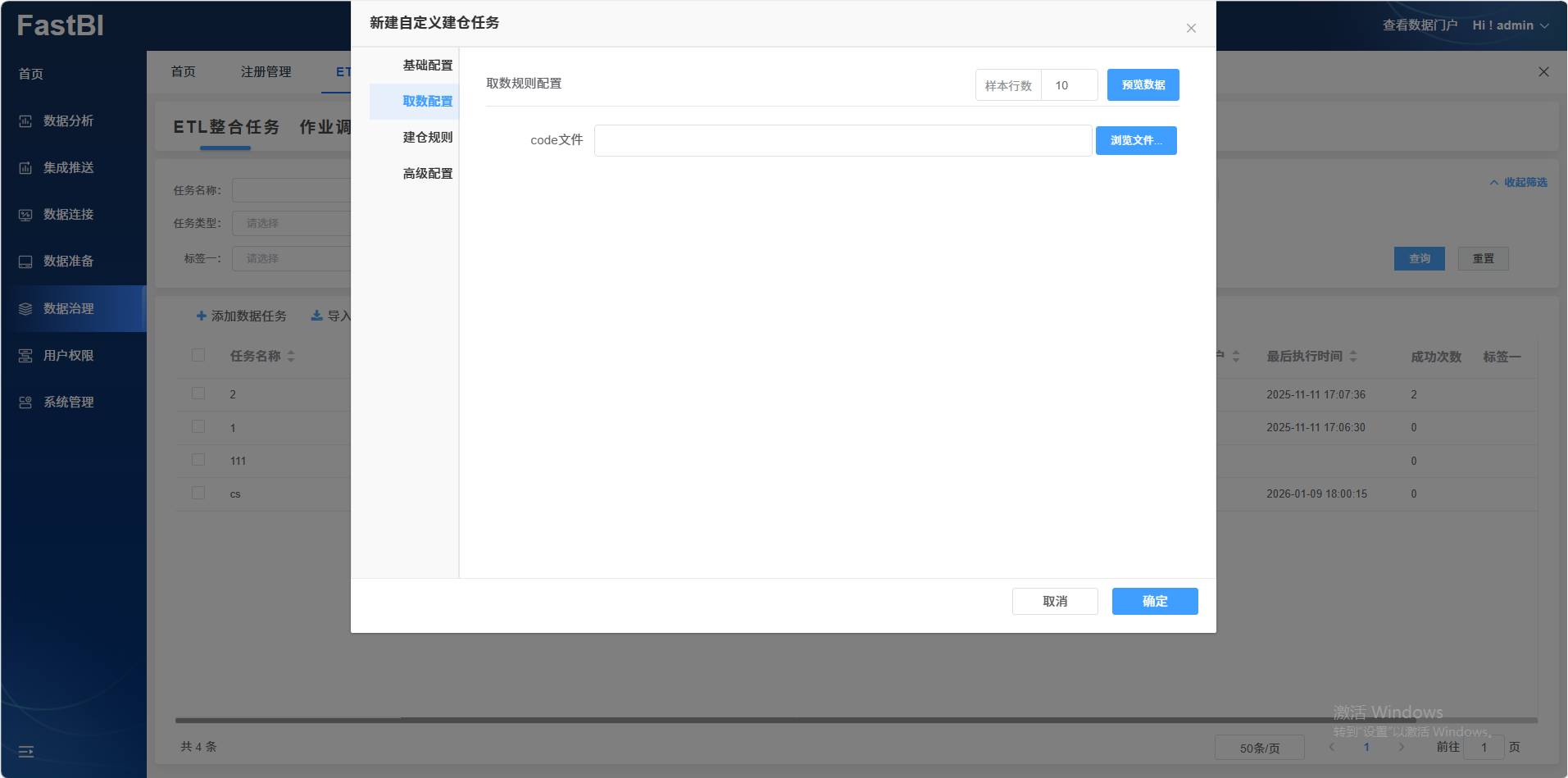Click the code文件 input field

843,141
